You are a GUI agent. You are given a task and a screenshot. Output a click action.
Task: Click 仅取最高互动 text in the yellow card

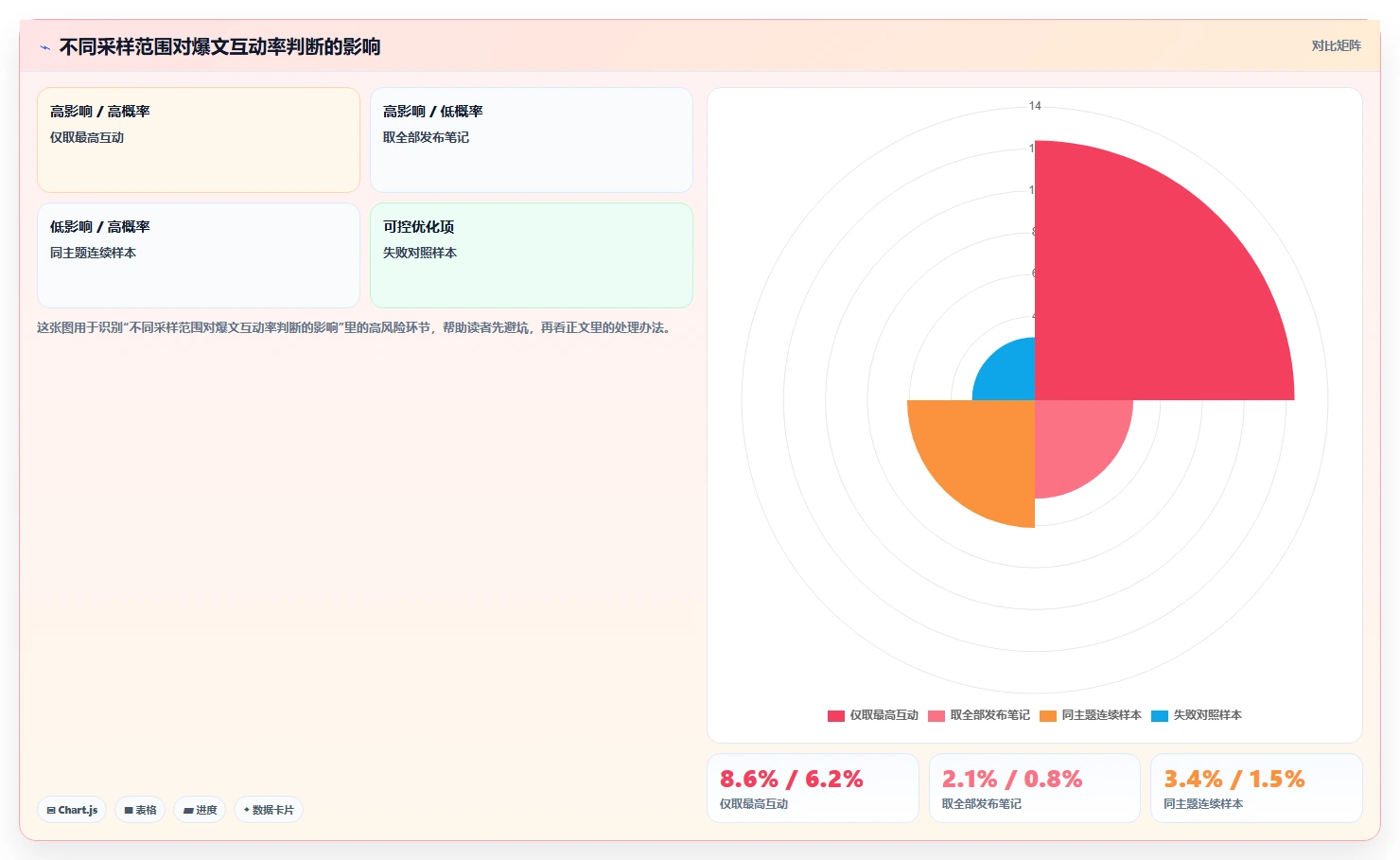click(x=87, y=137)
